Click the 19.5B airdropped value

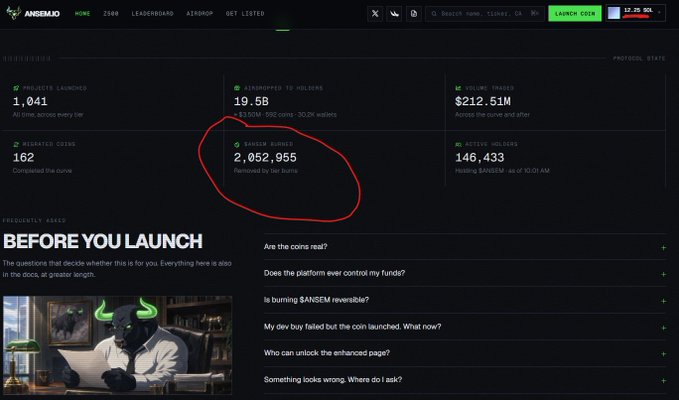251,101
